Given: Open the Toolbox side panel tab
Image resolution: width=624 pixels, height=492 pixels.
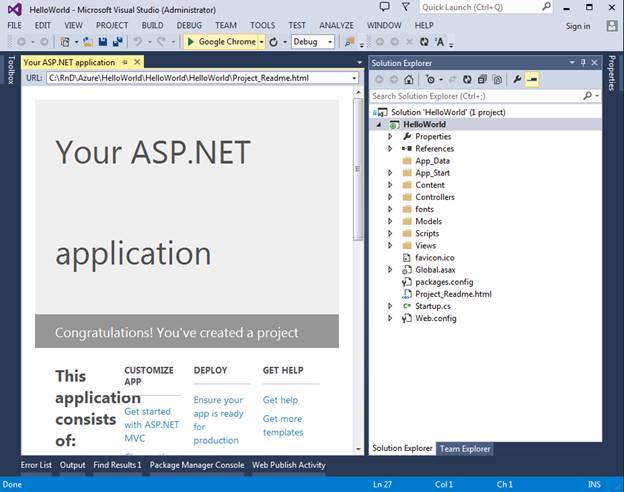Looking at the screenshot, I should pos(11,70).
